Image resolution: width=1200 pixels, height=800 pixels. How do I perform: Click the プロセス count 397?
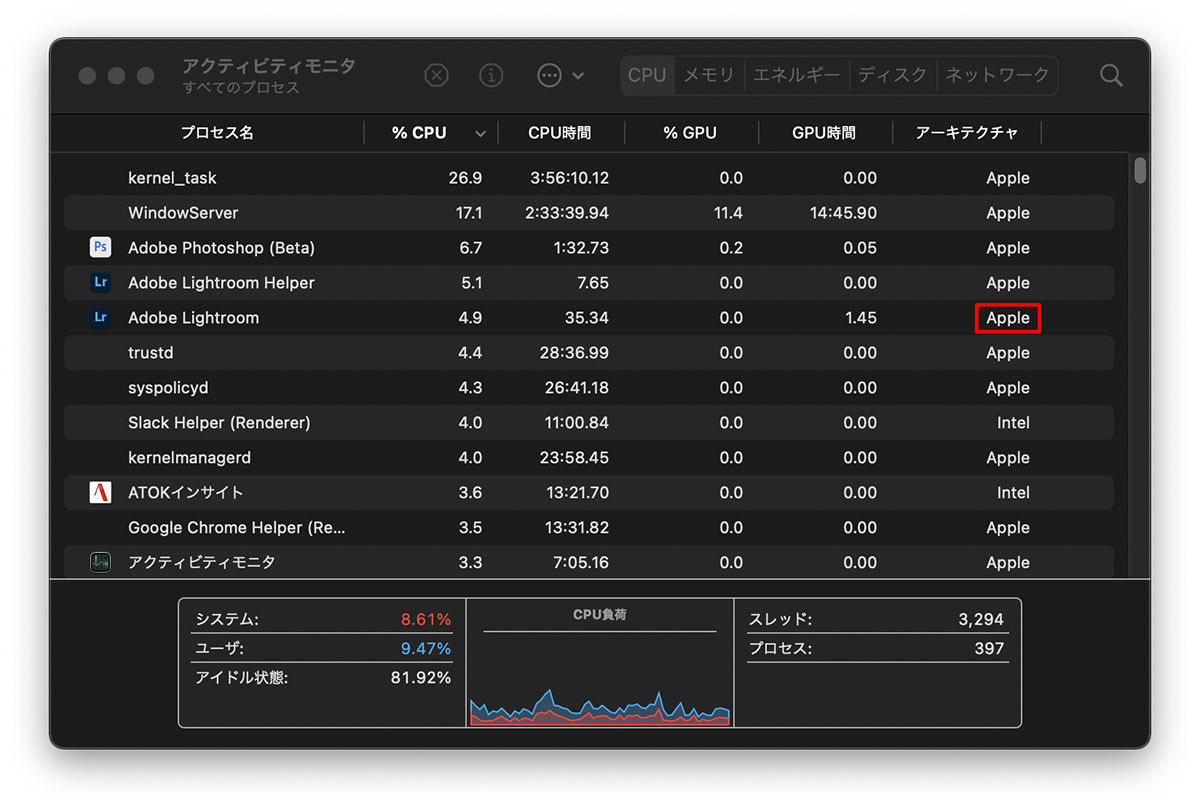coord(876,649)
